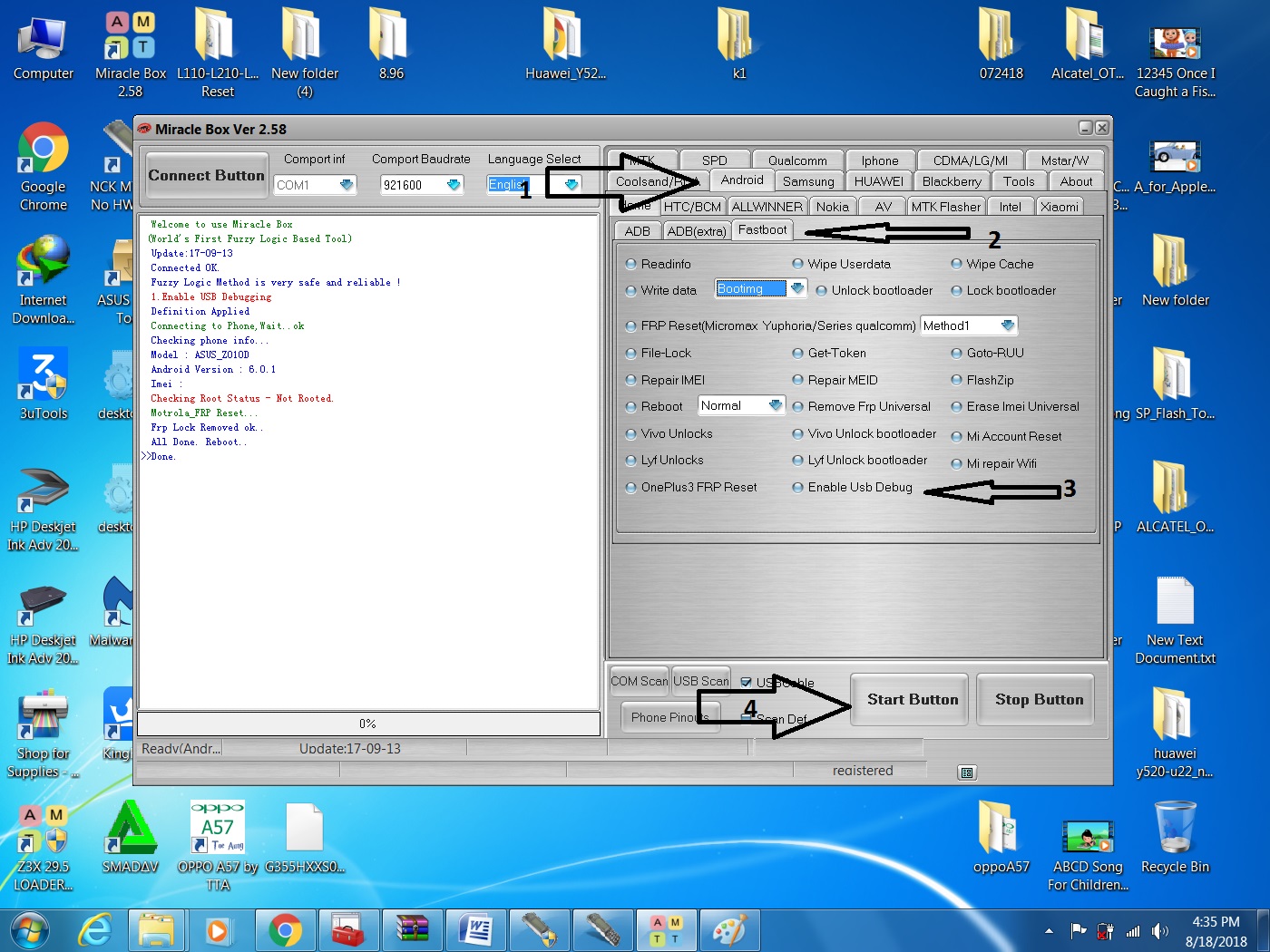Viewport: 1270px width, 952px height.
Task: Expand the 921600 baudrate dropdown
Action: click(453, 185)
